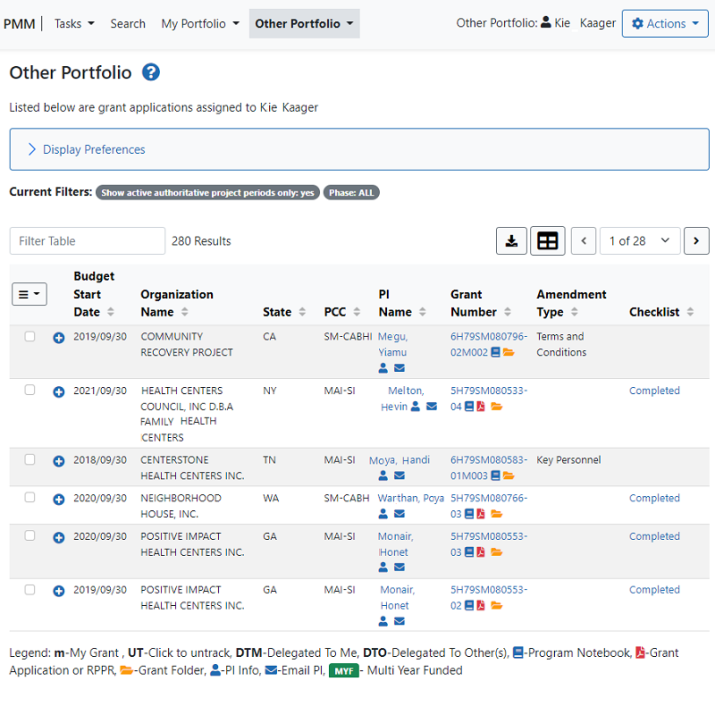This screenshot has height=715, width=715.
Task: Click the Filter Table input field
Action: [88, 241]
